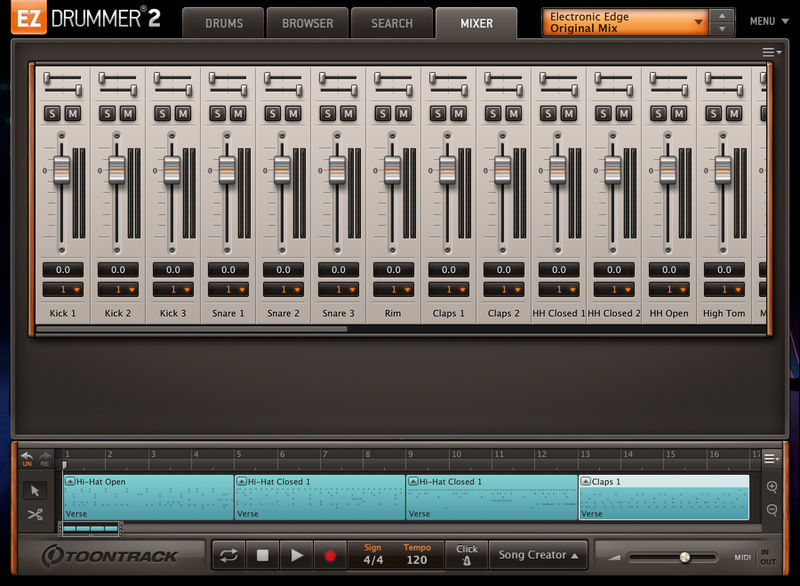The width and height of the screenshot is (800, 586).
Task: Stop playback
Action: click(x=262, y=555)
